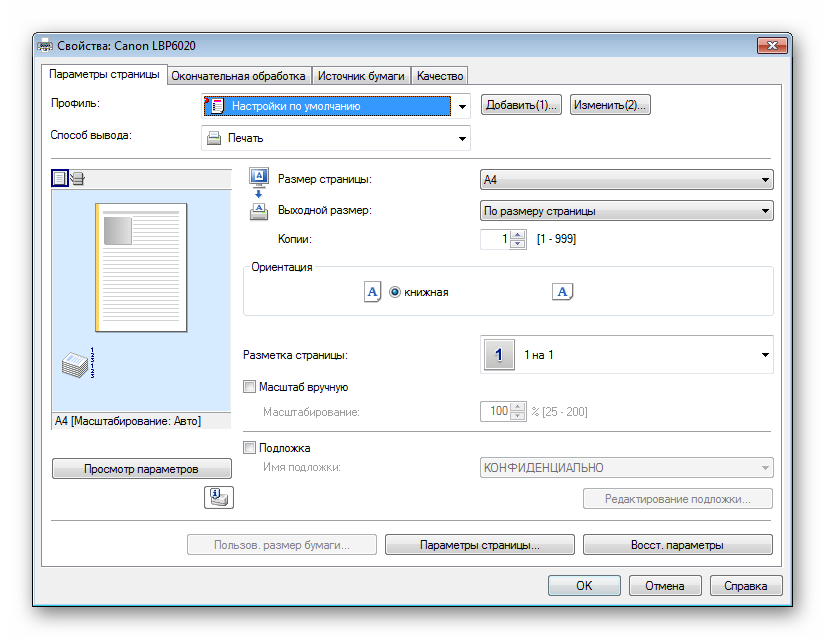Switch to the Качество tab

pyautogui.click(x=440, y=76)
